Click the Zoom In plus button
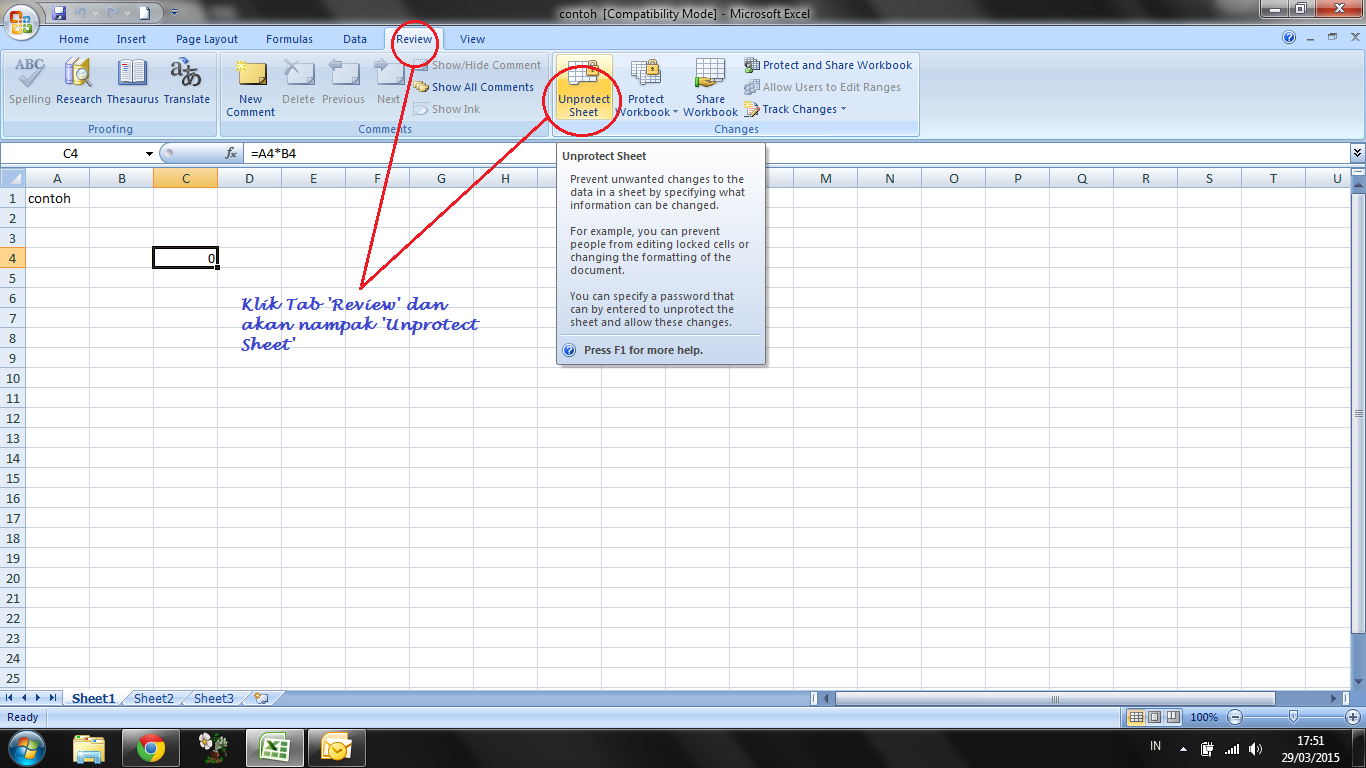 tap(1354, 717)
